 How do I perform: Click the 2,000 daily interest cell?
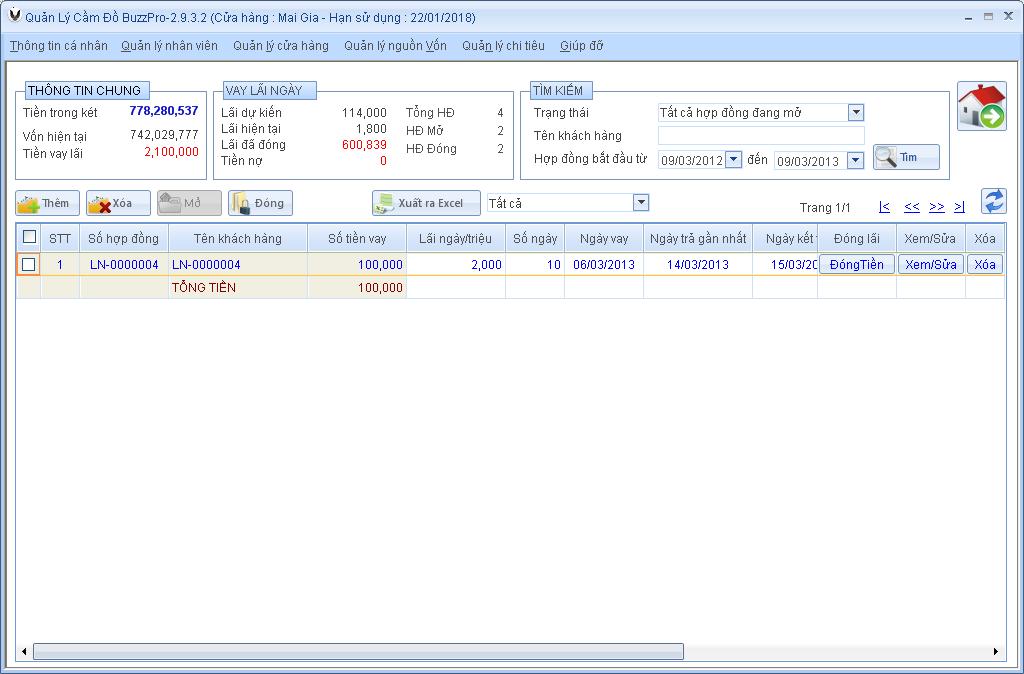[x=456, y=265]
